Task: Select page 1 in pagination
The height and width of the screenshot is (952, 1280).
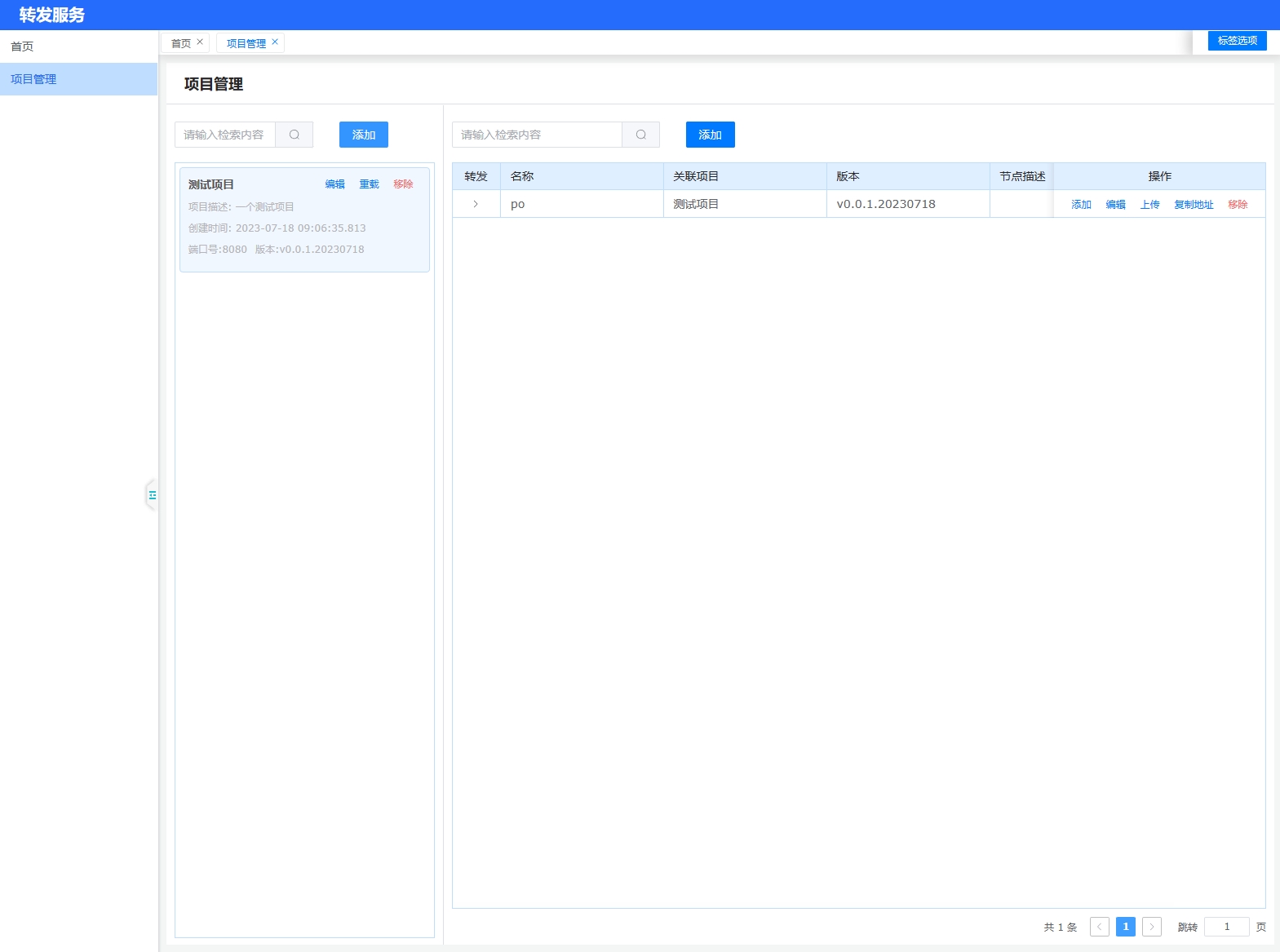Action: pos(1126,927)
